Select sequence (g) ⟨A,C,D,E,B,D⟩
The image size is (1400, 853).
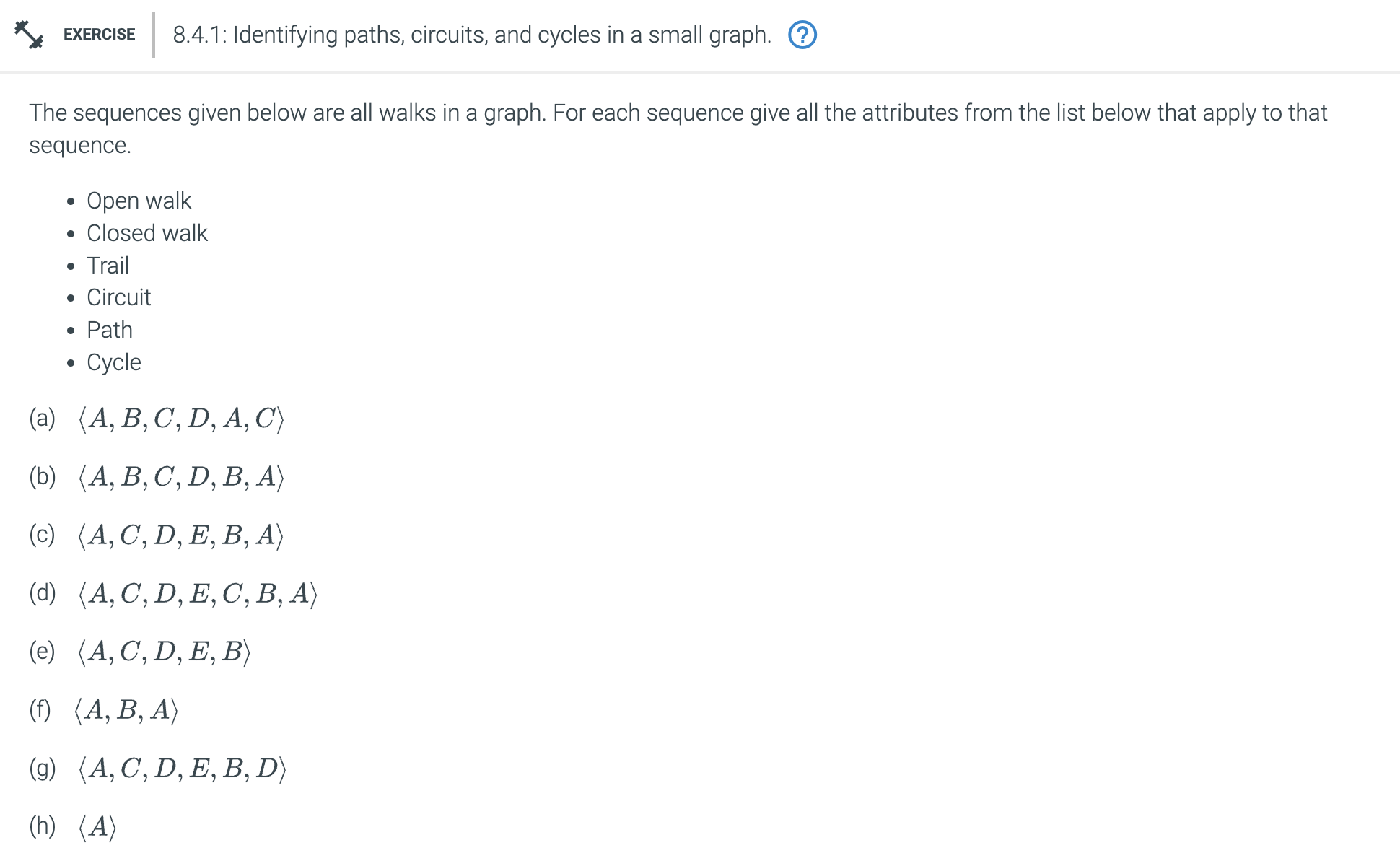(x=182, y=769)
